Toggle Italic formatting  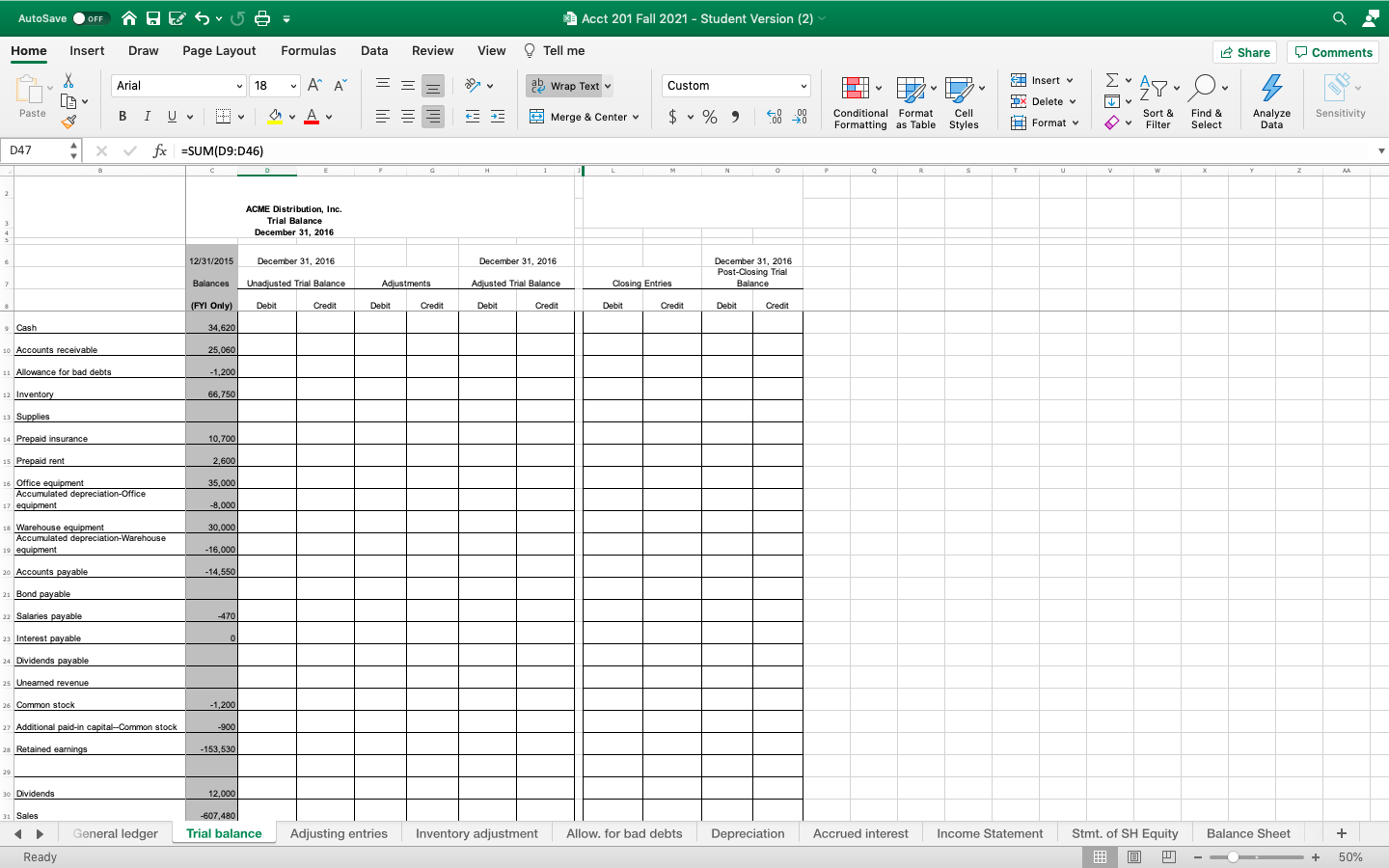tap(147, 117)
